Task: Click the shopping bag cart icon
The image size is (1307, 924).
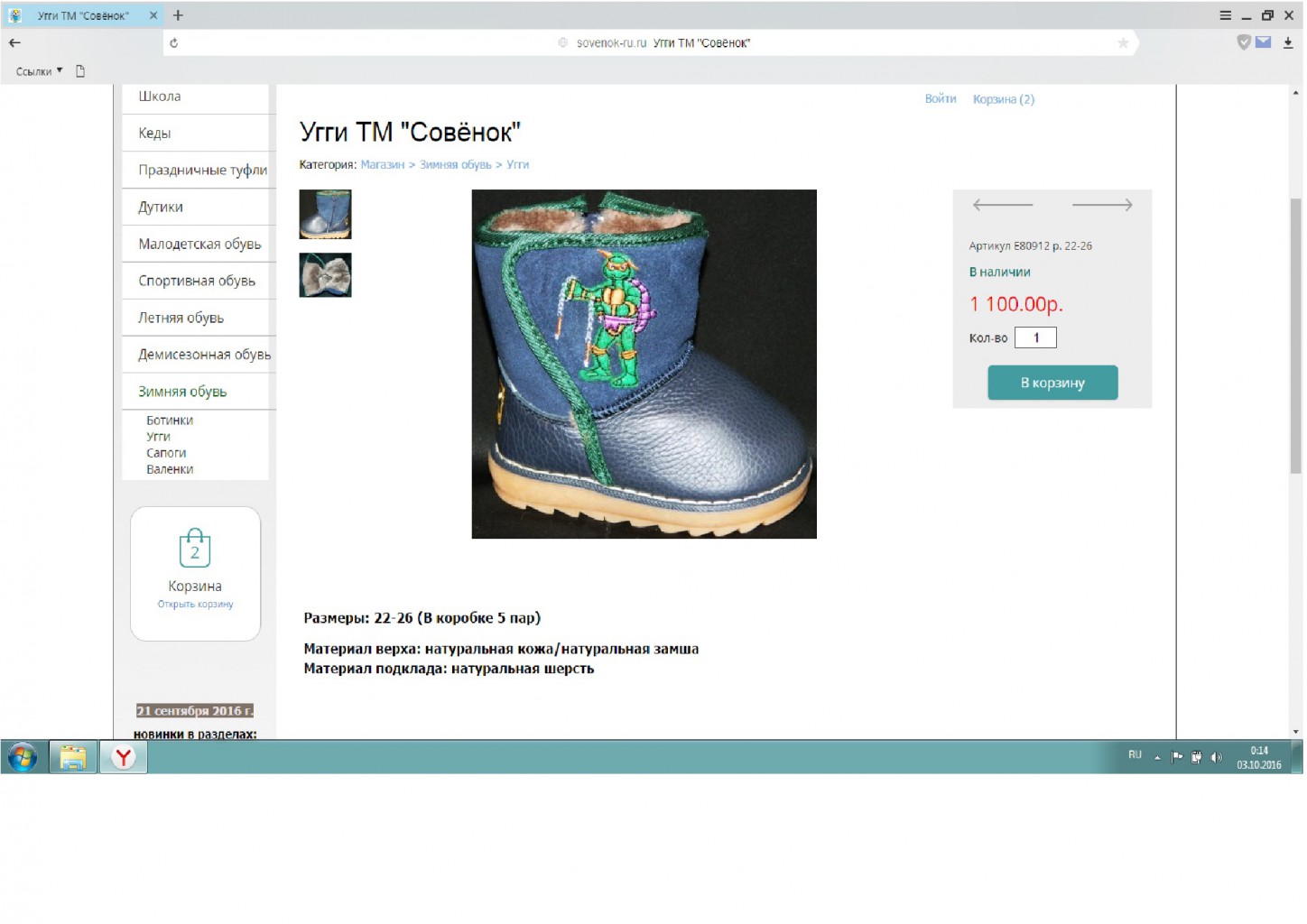Action: coord(195,548)
